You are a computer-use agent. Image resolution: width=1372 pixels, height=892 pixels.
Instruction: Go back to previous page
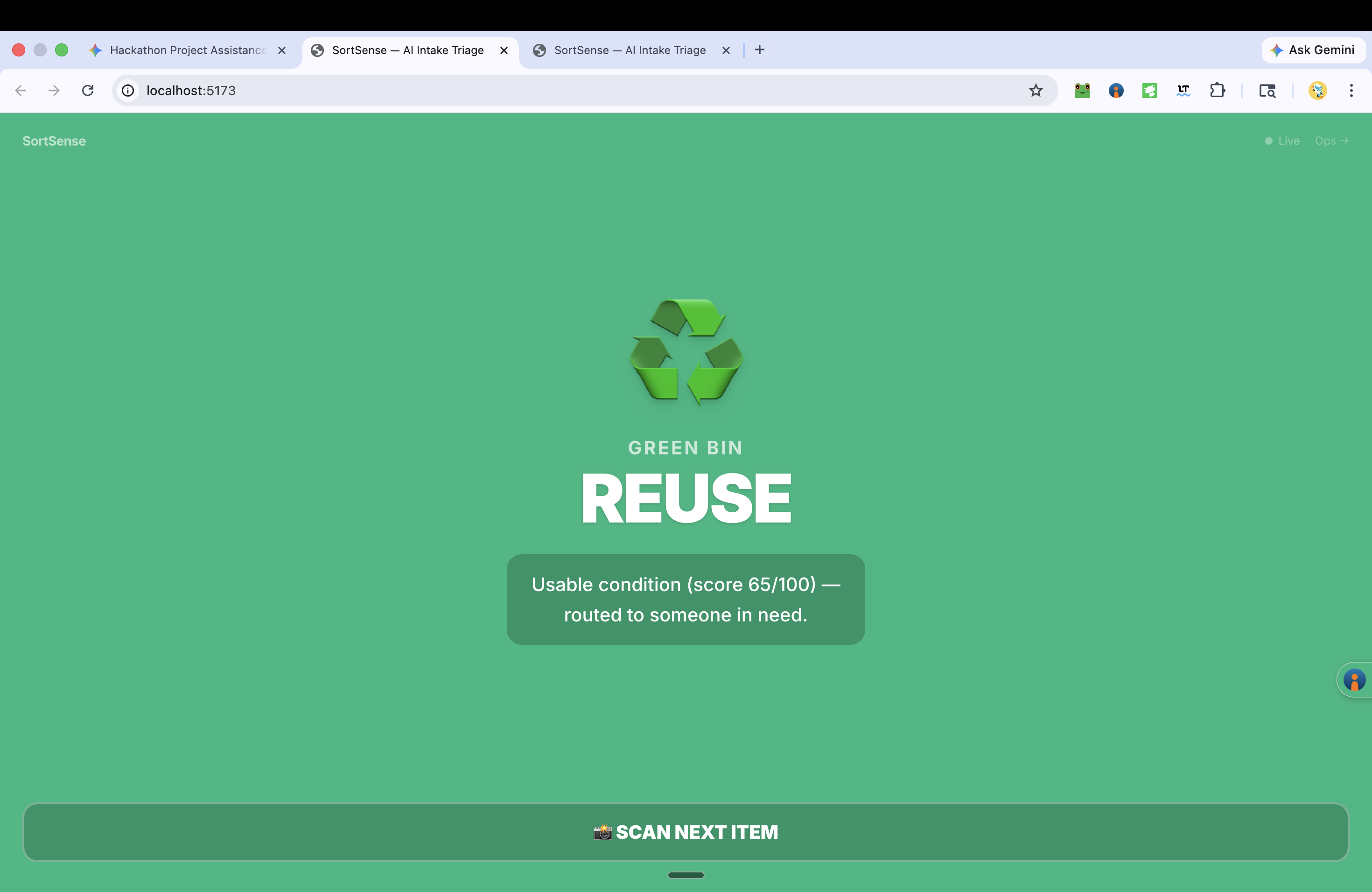tap(21, 91)
